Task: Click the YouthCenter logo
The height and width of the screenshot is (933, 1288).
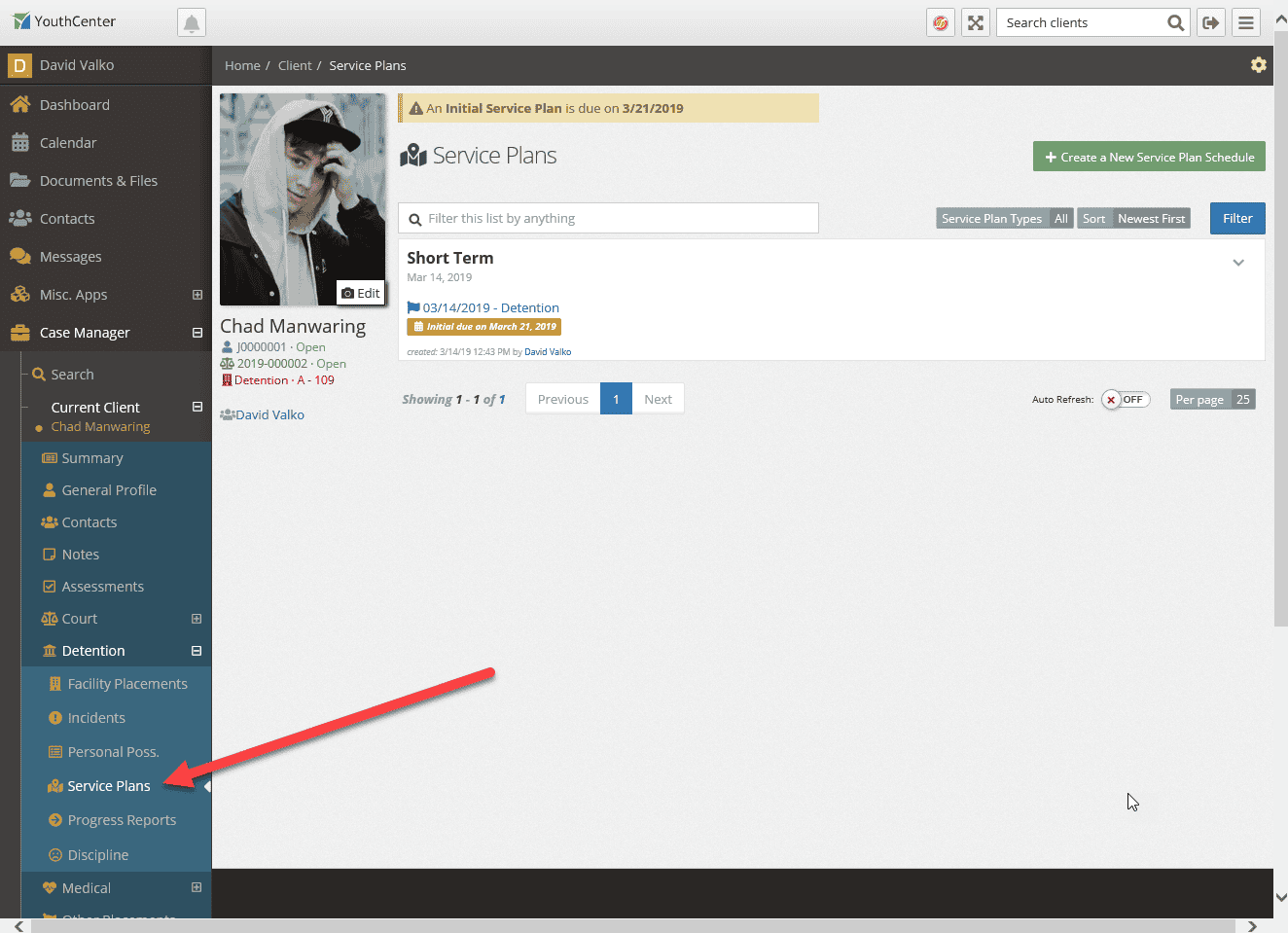Action: click(x=64, y=21)
